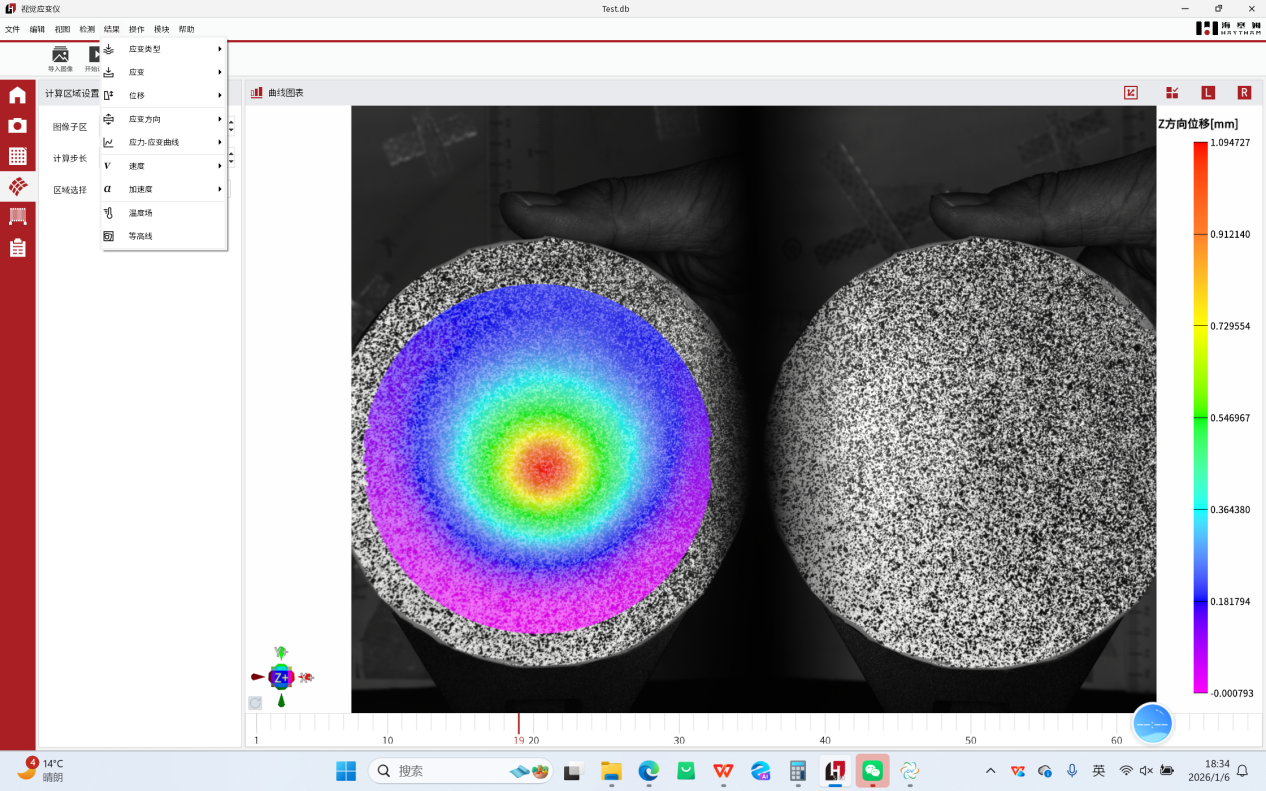Viewport: 1266px width, 791px height.
Task: Show the right camera view (R button)
Action: (1244, 93)
